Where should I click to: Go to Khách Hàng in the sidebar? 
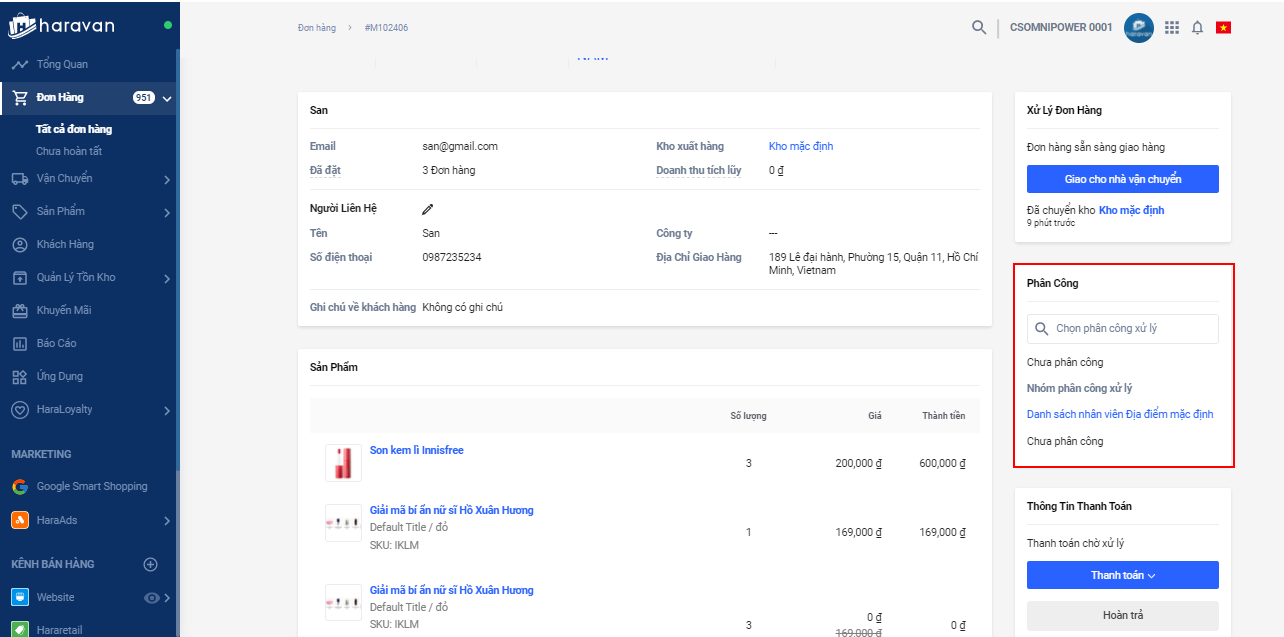click(x=65, y=244)
